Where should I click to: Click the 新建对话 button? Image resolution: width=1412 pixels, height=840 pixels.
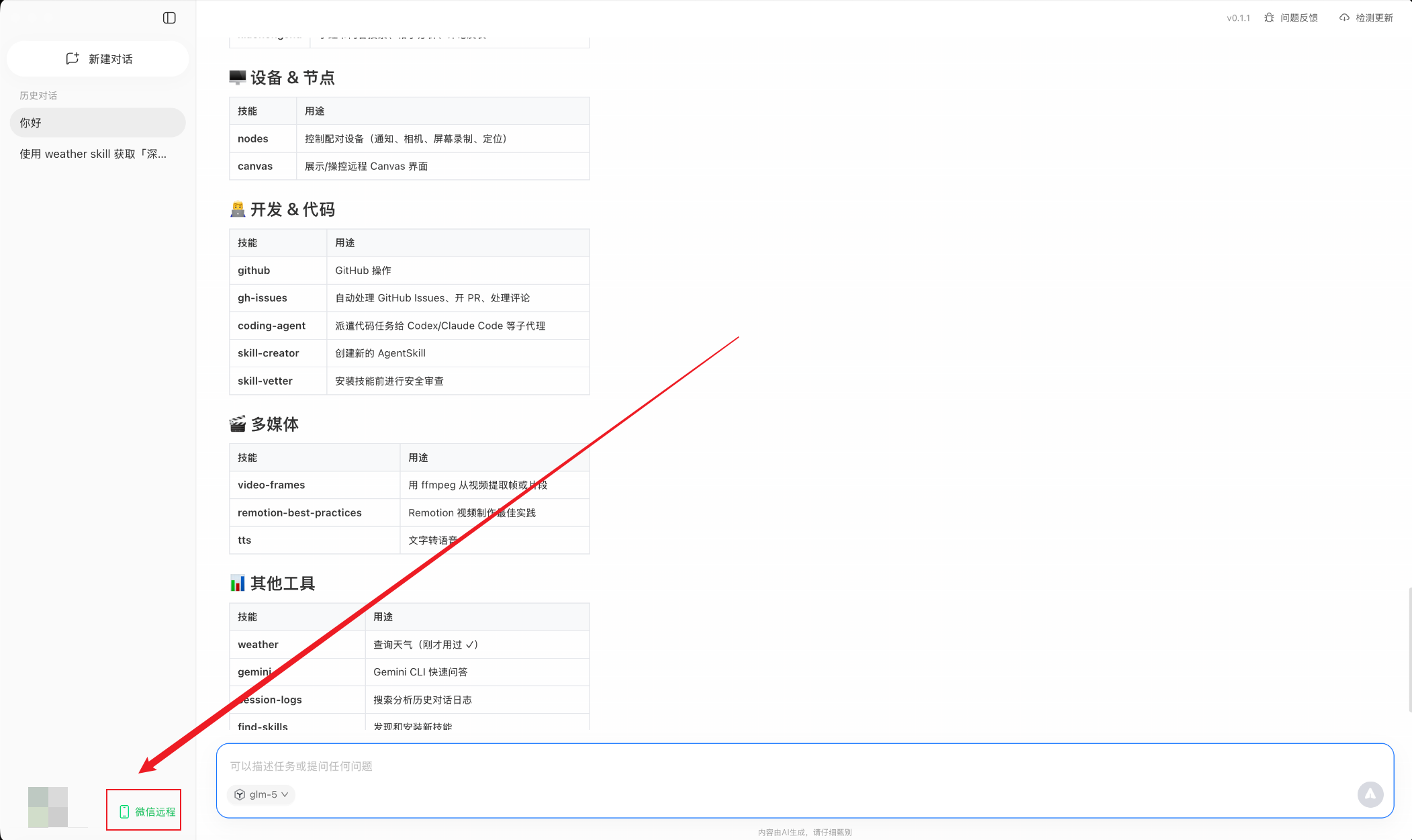click(x=110, y=59)
